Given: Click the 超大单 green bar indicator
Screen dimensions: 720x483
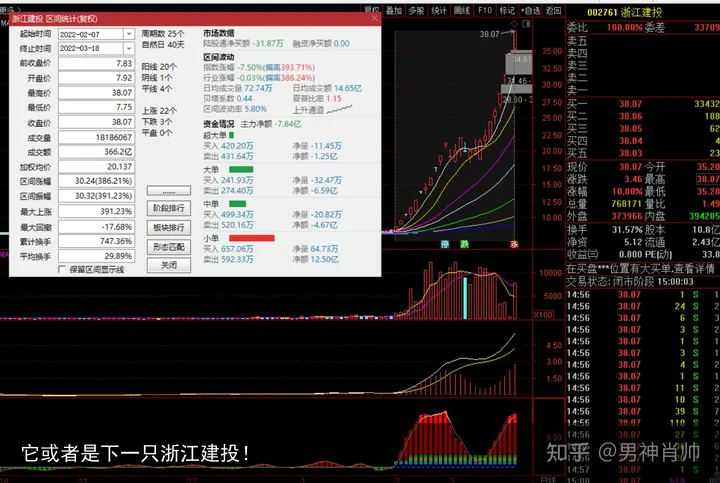Looking at the screenshot, I should 231,135.
